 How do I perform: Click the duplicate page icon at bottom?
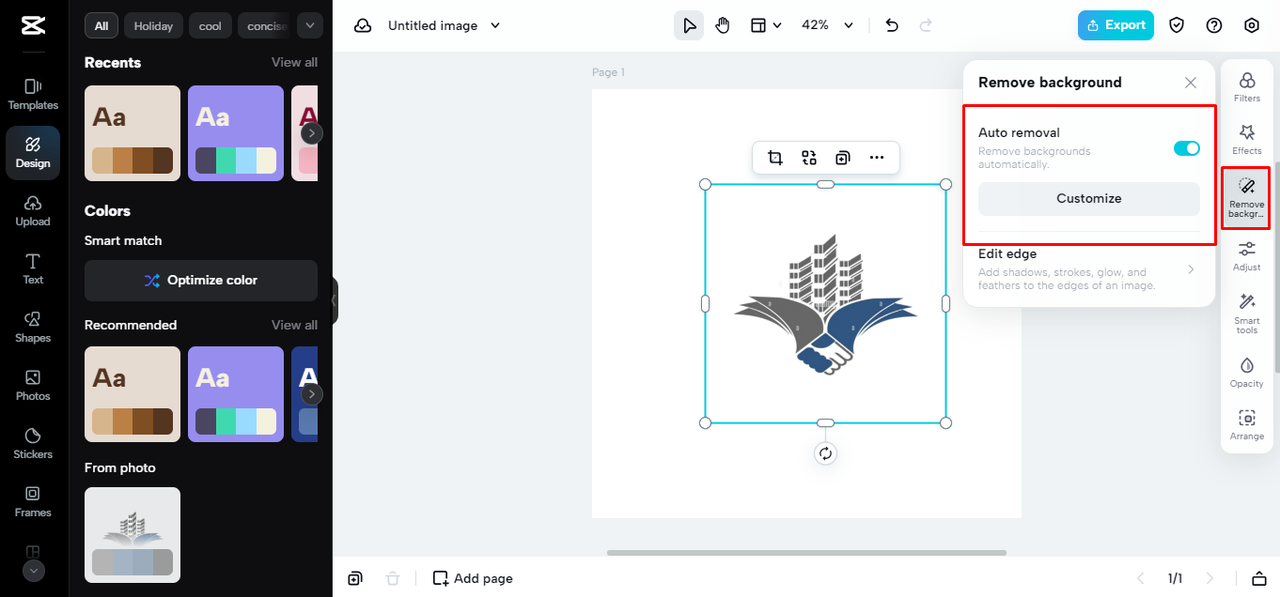click(355, 578)
